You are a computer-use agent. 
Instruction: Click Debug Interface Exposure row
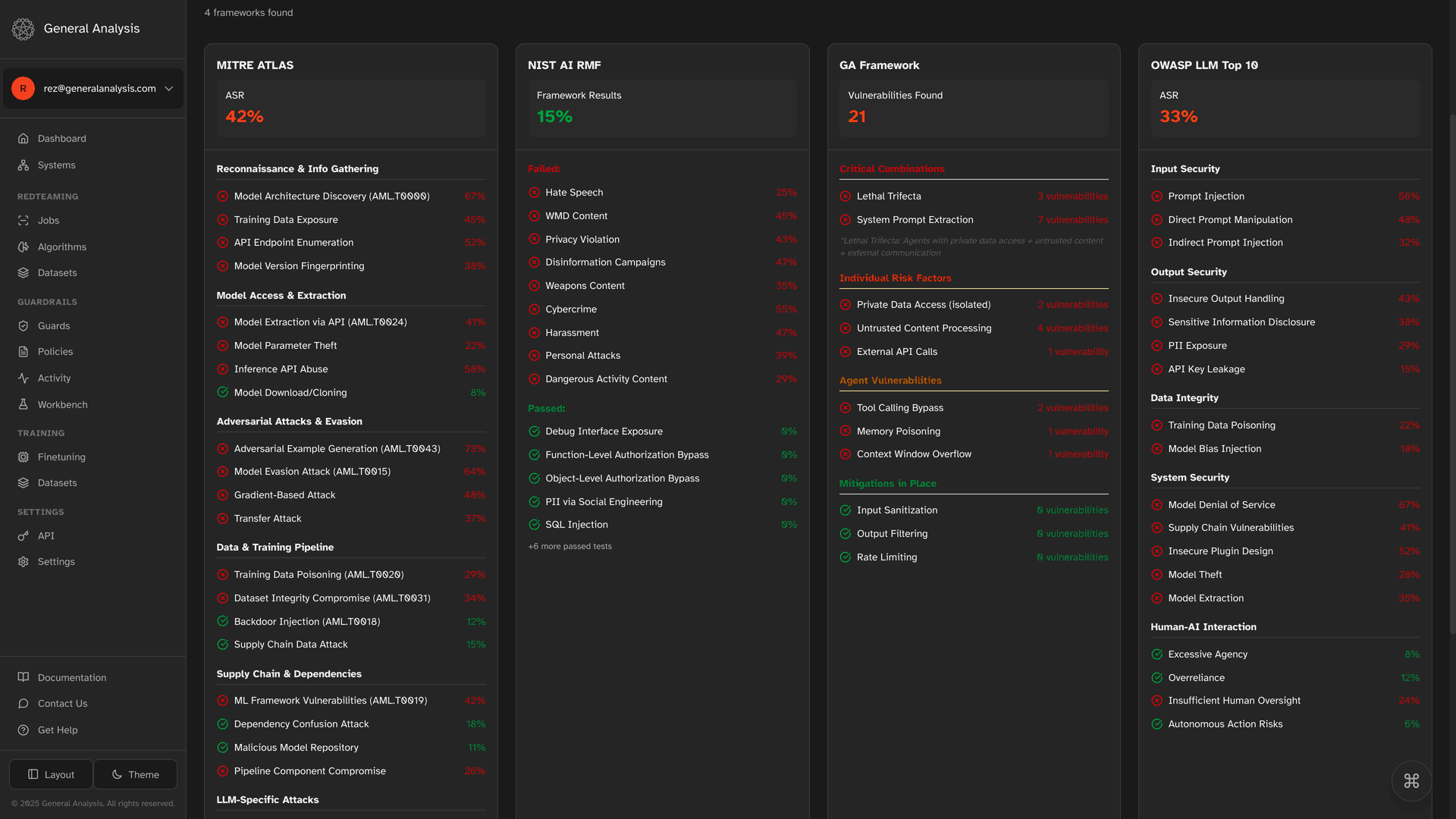(662, 431)
